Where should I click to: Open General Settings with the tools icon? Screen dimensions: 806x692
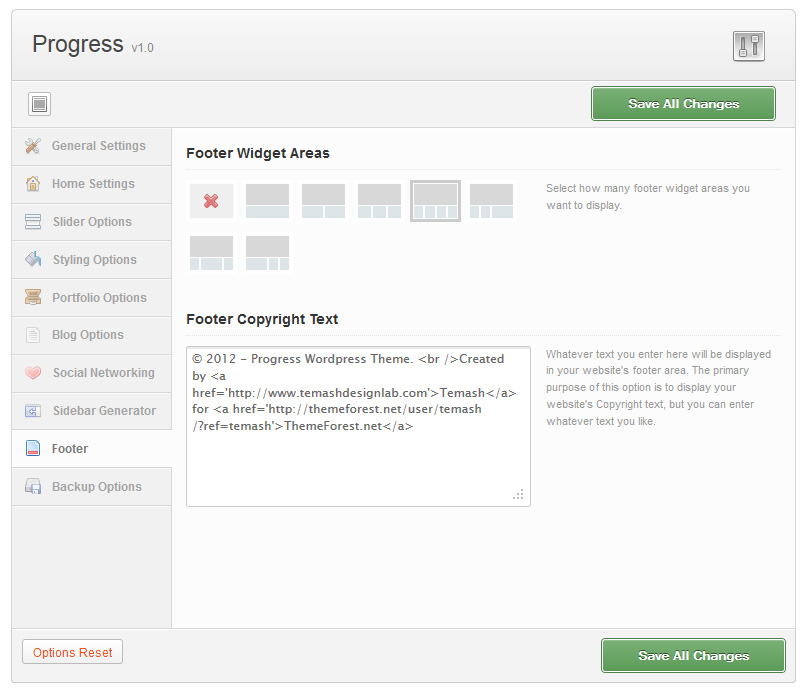pyautogui.click(x=33, y=145)
